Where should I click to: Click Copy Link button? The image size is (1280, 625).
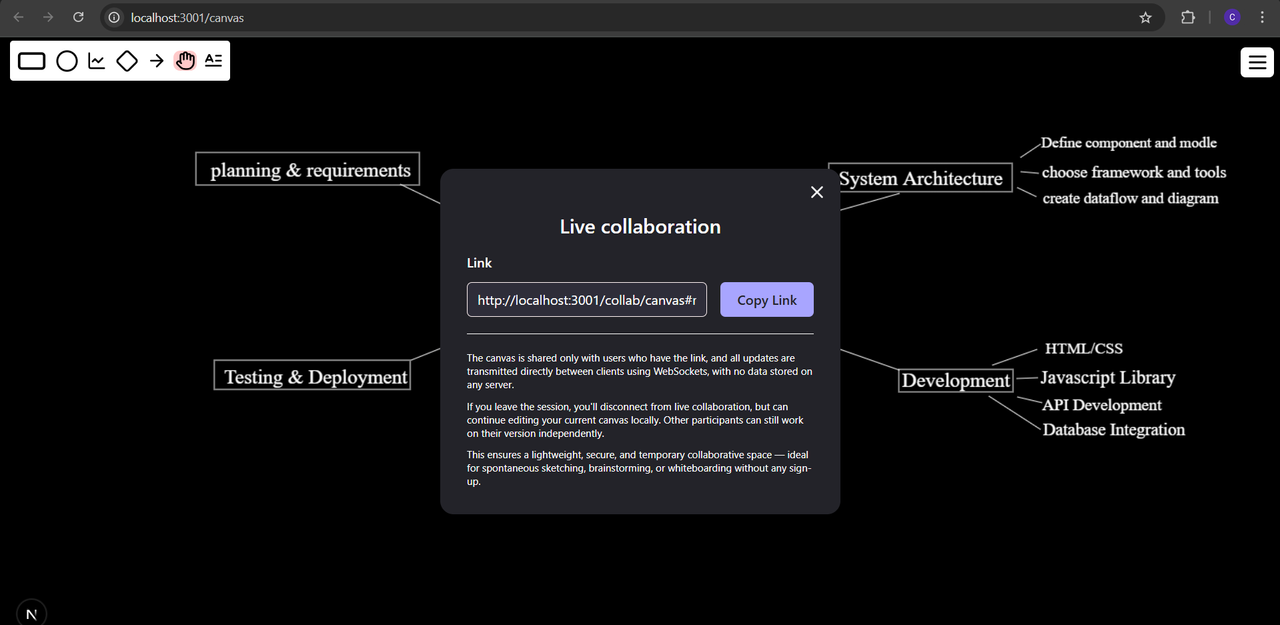pos(767,300)
